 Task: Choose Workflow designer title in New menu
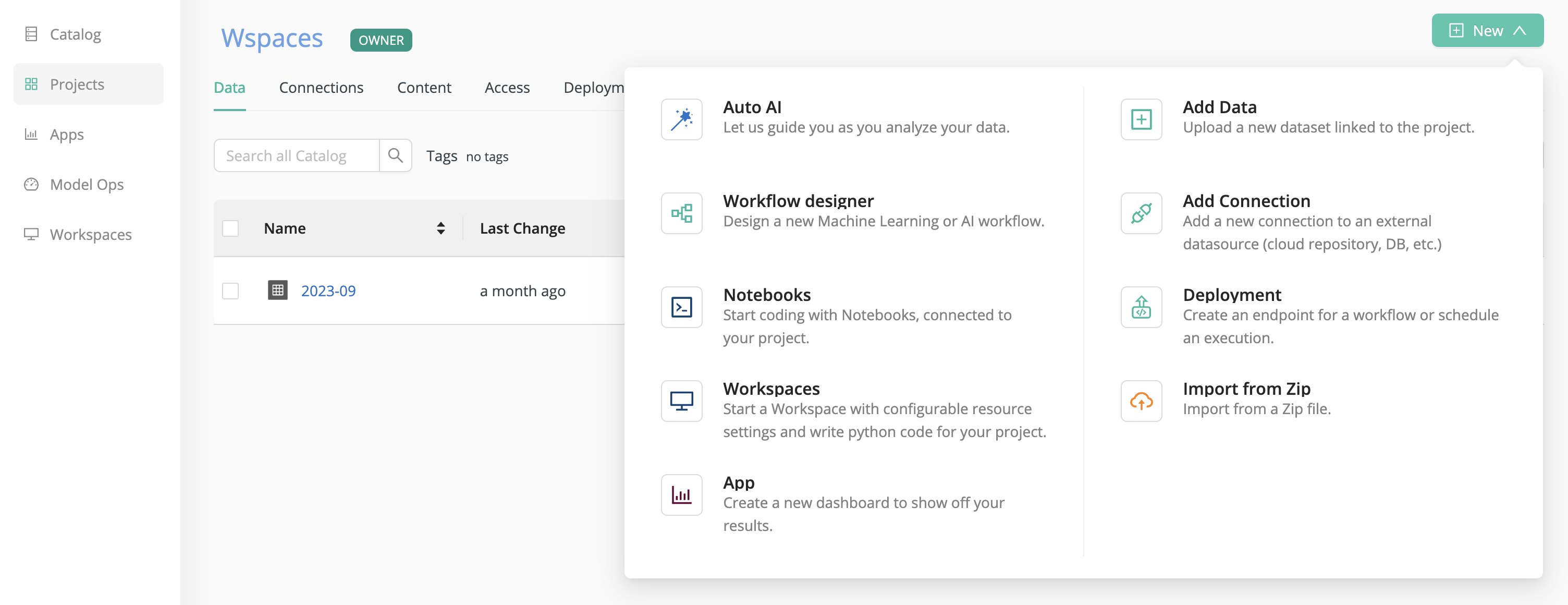click(798, 201)
